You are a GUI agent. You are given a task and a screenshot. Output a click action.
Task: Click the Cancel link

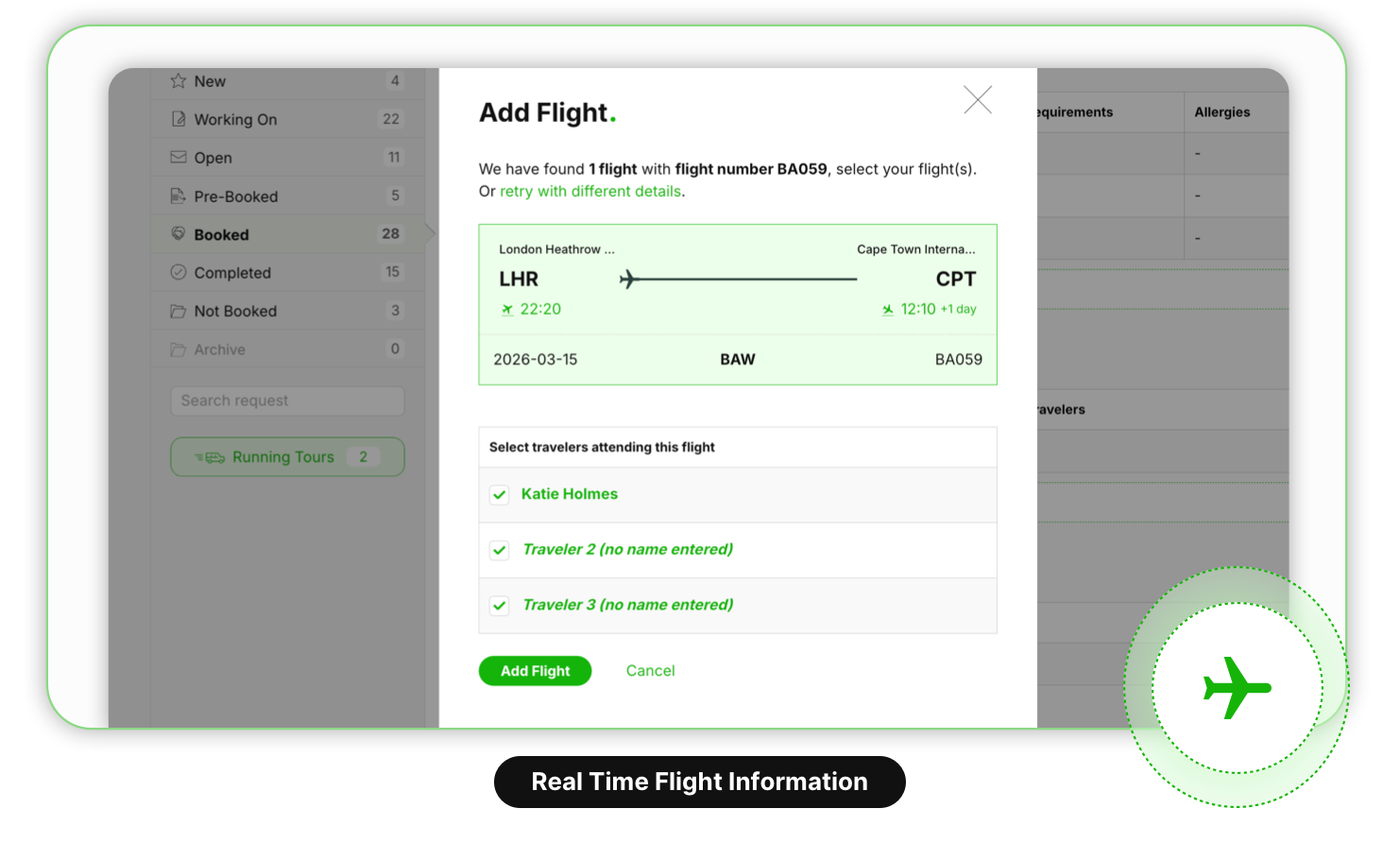650,671
